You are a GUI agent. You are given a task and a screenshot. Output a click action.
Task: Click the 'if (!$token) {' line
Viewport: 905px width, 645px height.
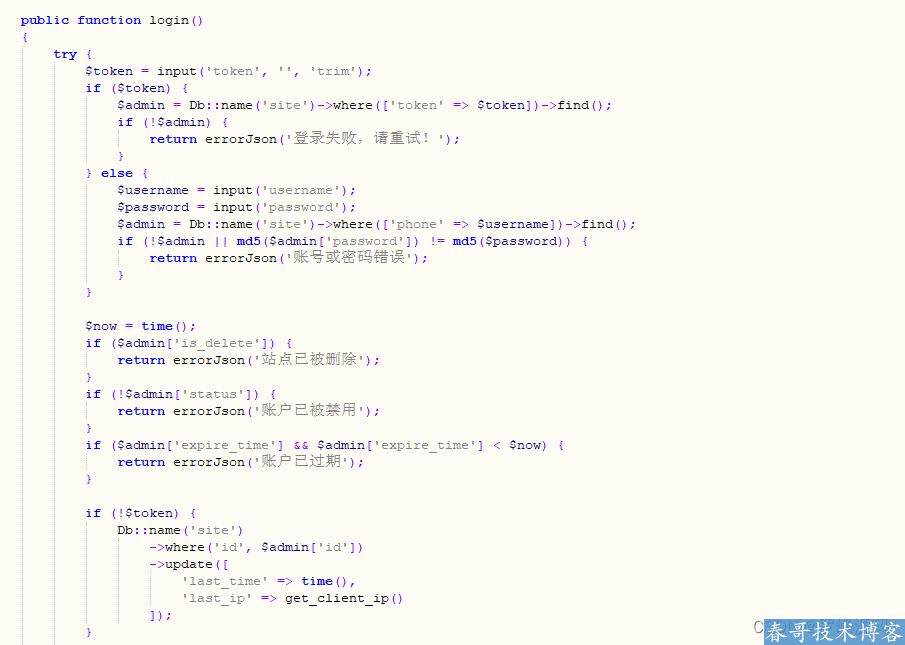click(x=141, y=513)
